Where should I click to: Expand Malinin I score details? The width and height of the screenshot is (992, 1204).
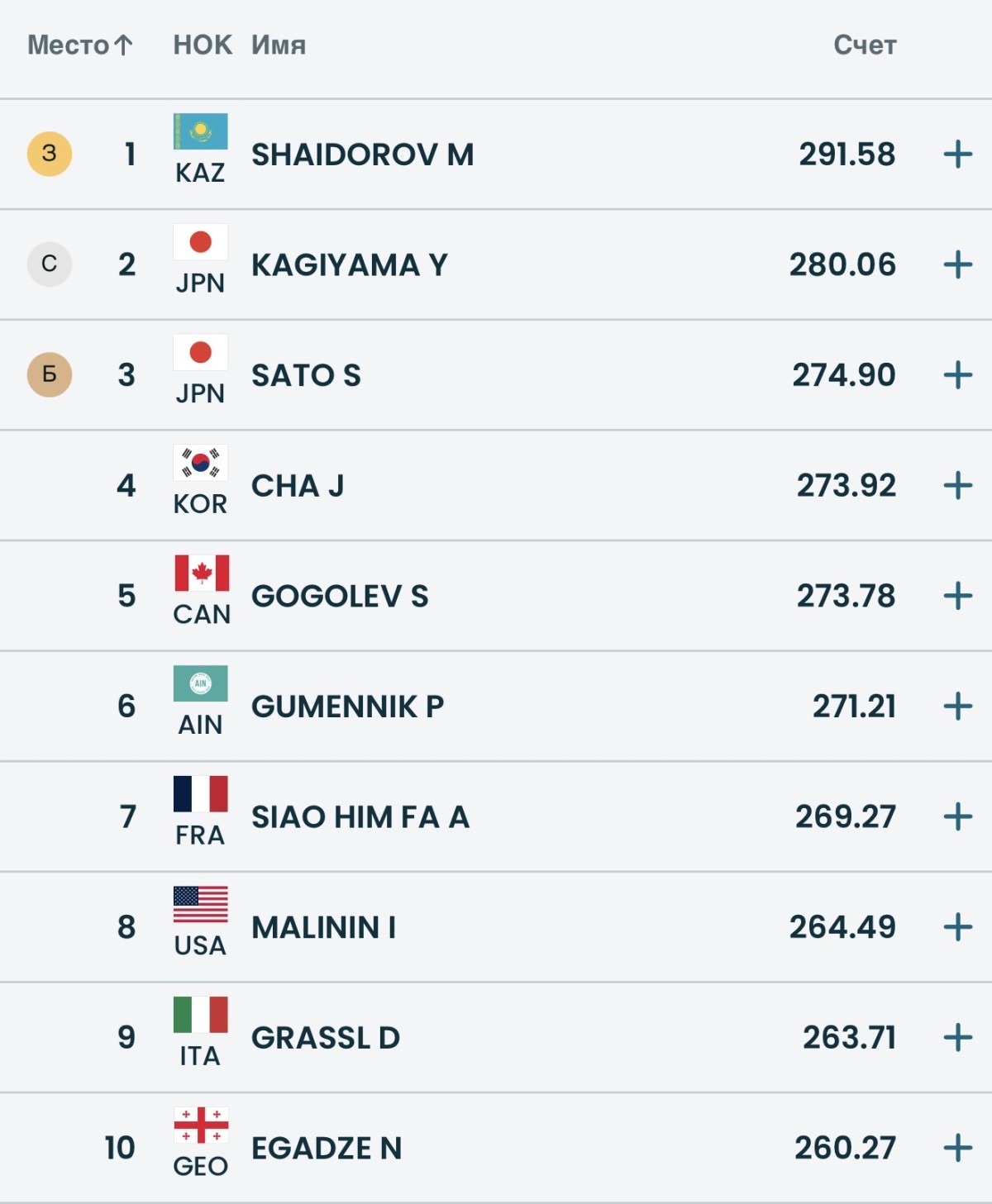(x=957, y=927)
